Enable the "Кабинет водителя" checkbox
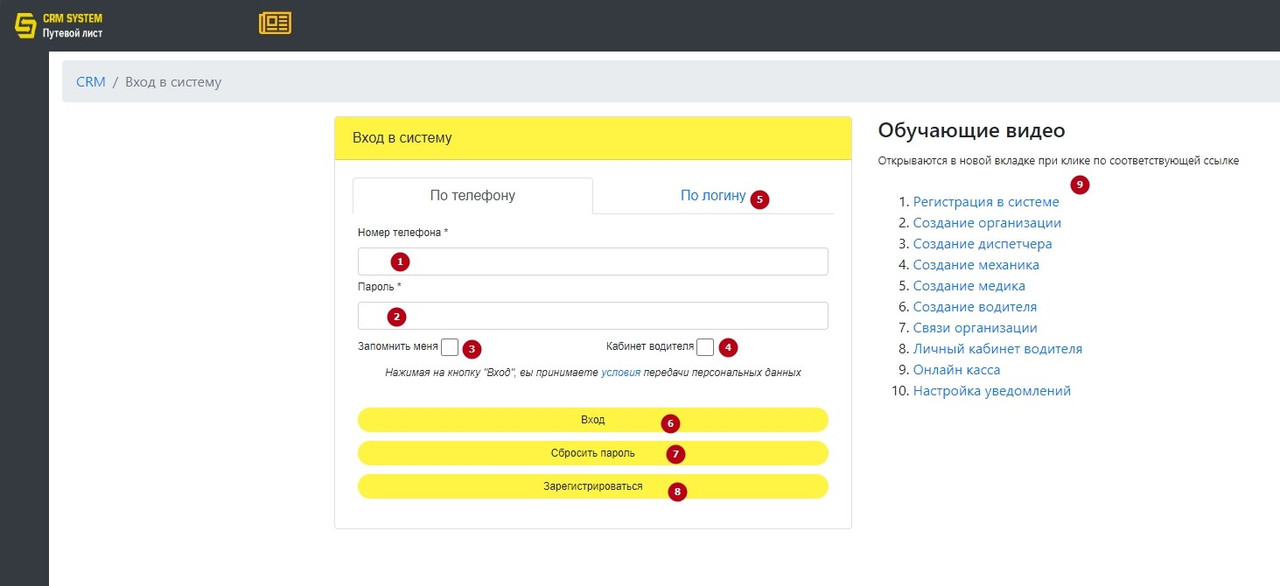This screenshot has width=1280, height=586. [705, 347]
